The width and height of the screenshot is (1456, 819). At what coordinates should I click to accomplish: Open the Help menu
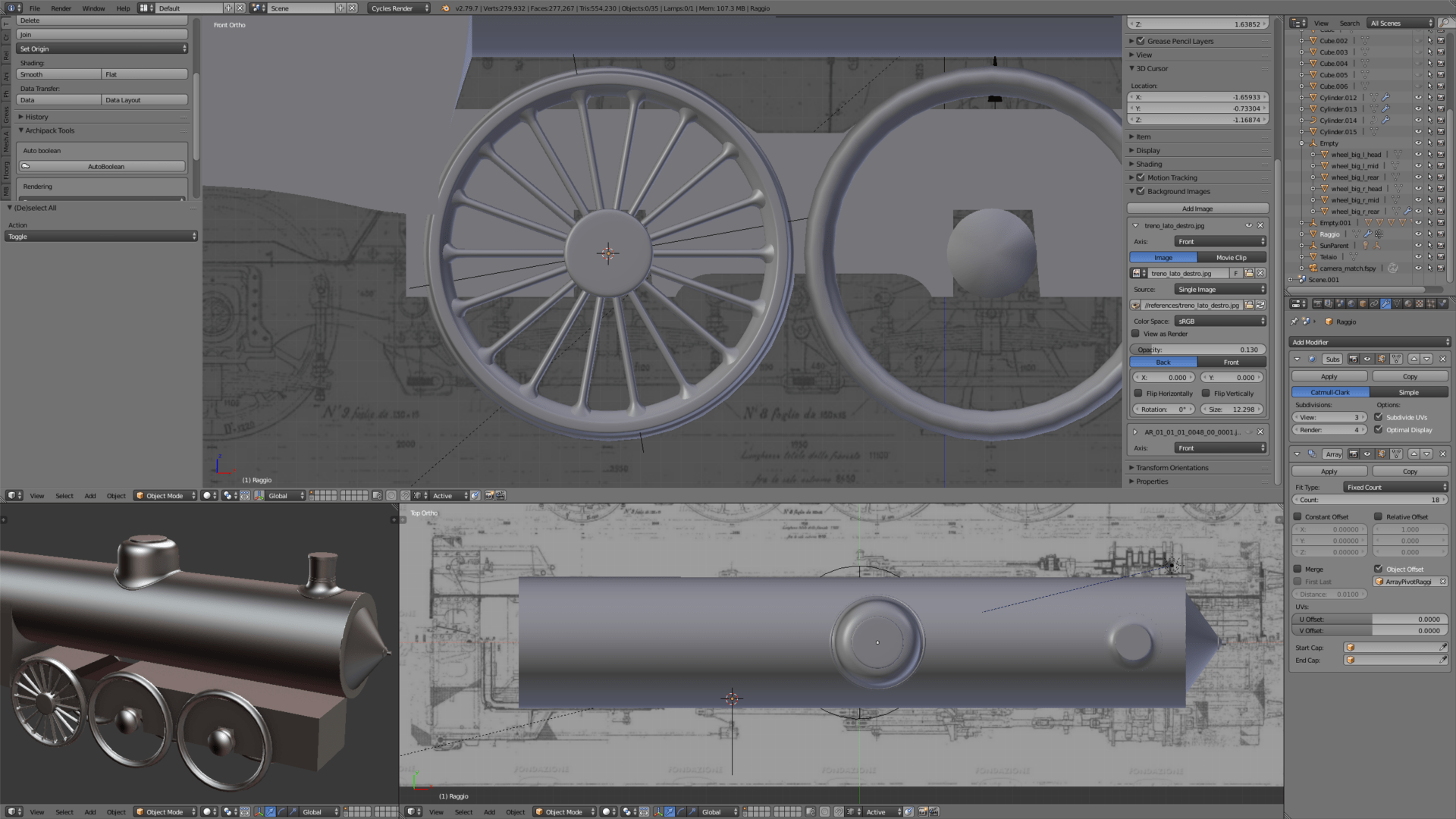click(x=123, y=8)
